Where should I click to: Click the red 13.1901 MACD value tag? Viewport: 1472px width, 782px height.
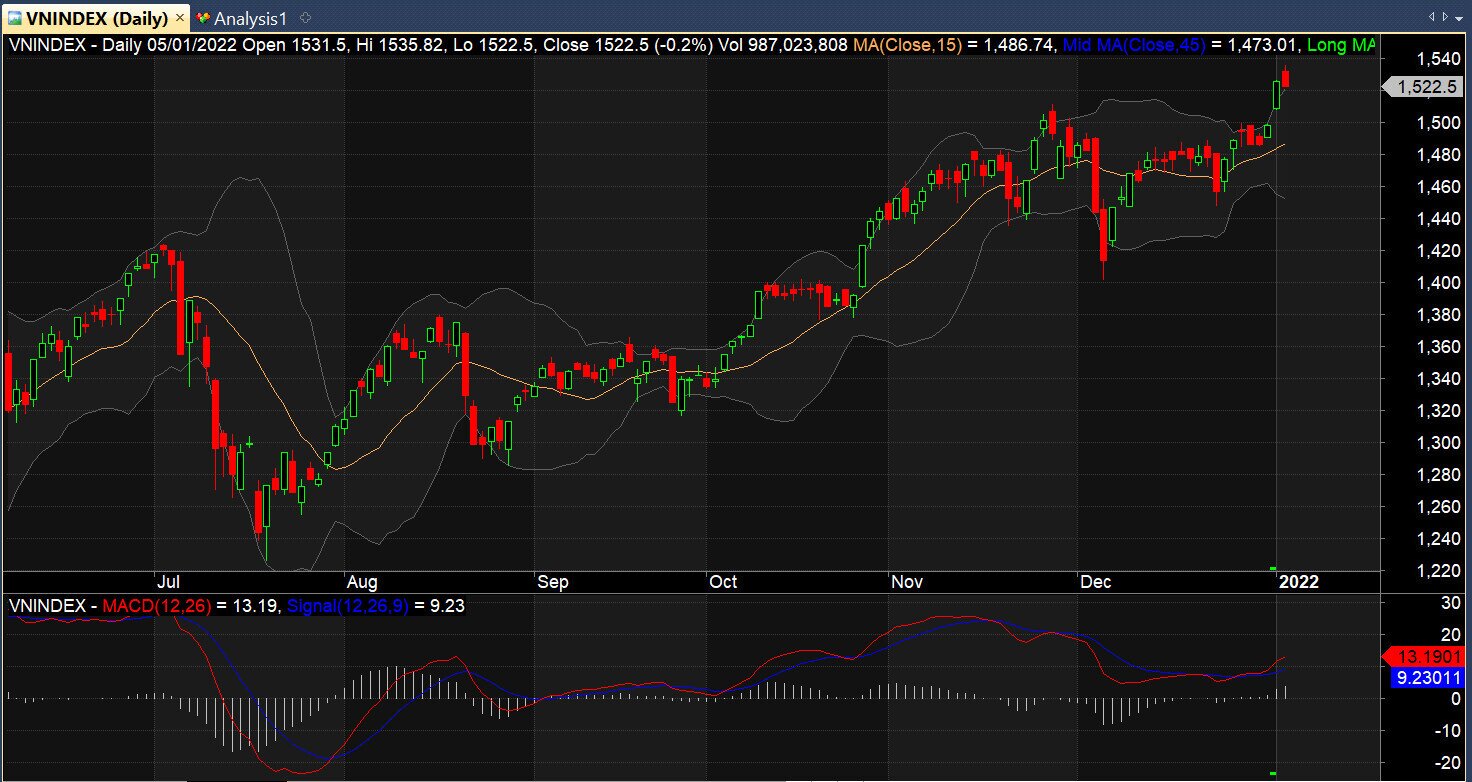1425,657
